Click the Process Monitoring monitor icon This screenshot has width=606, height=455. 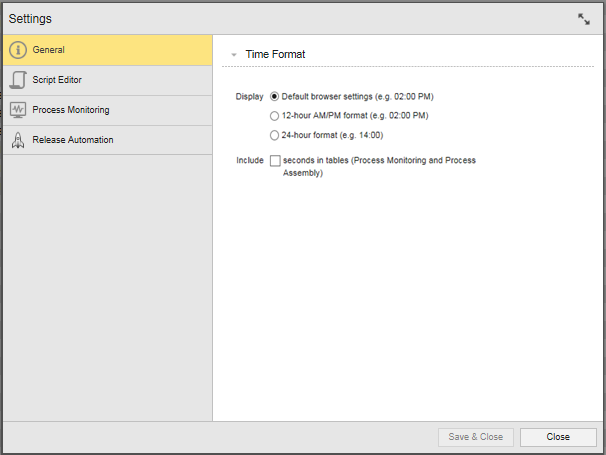[x=18, y=110]
